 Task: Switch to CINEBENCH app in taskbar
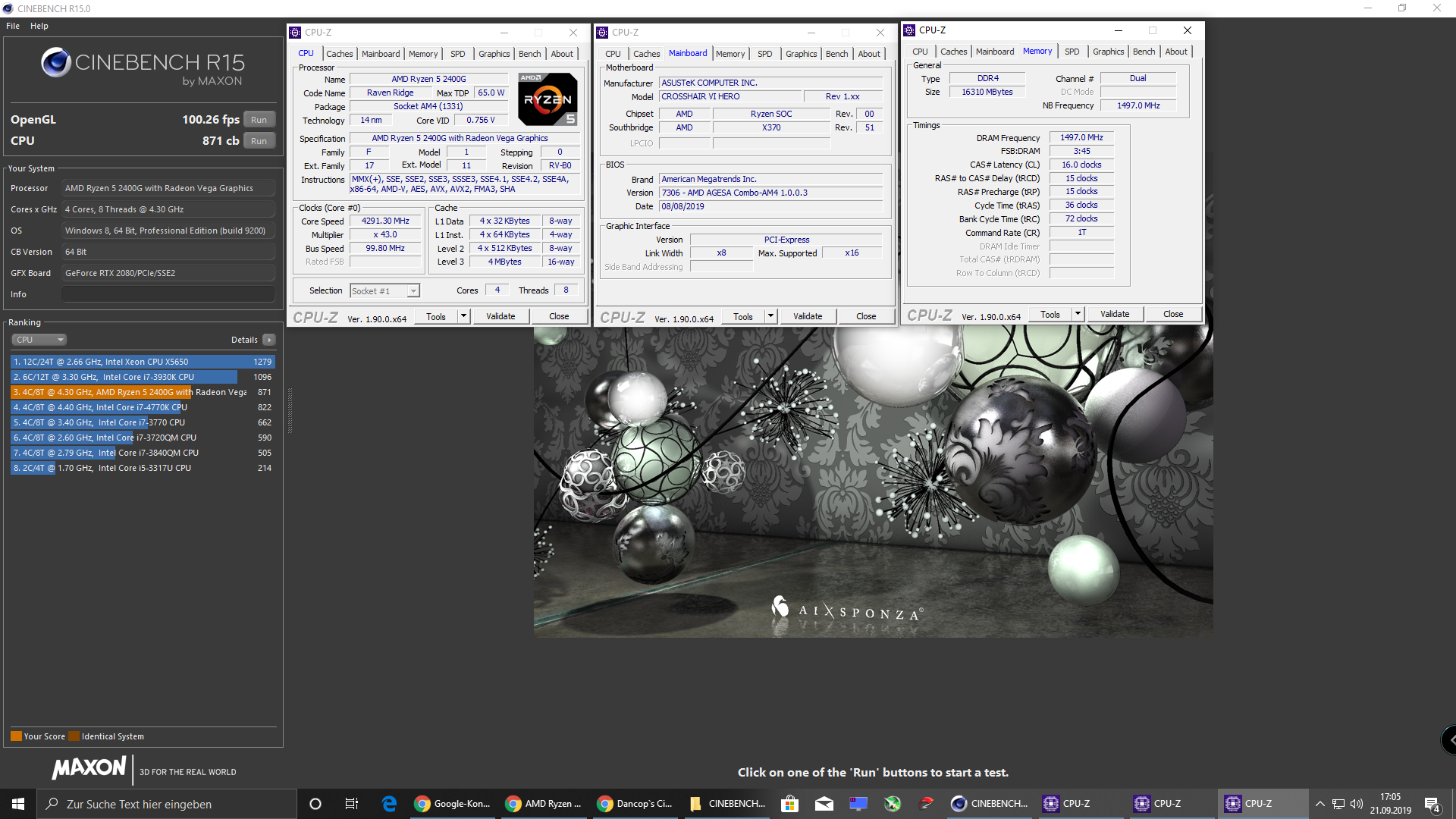coord(990,804)
